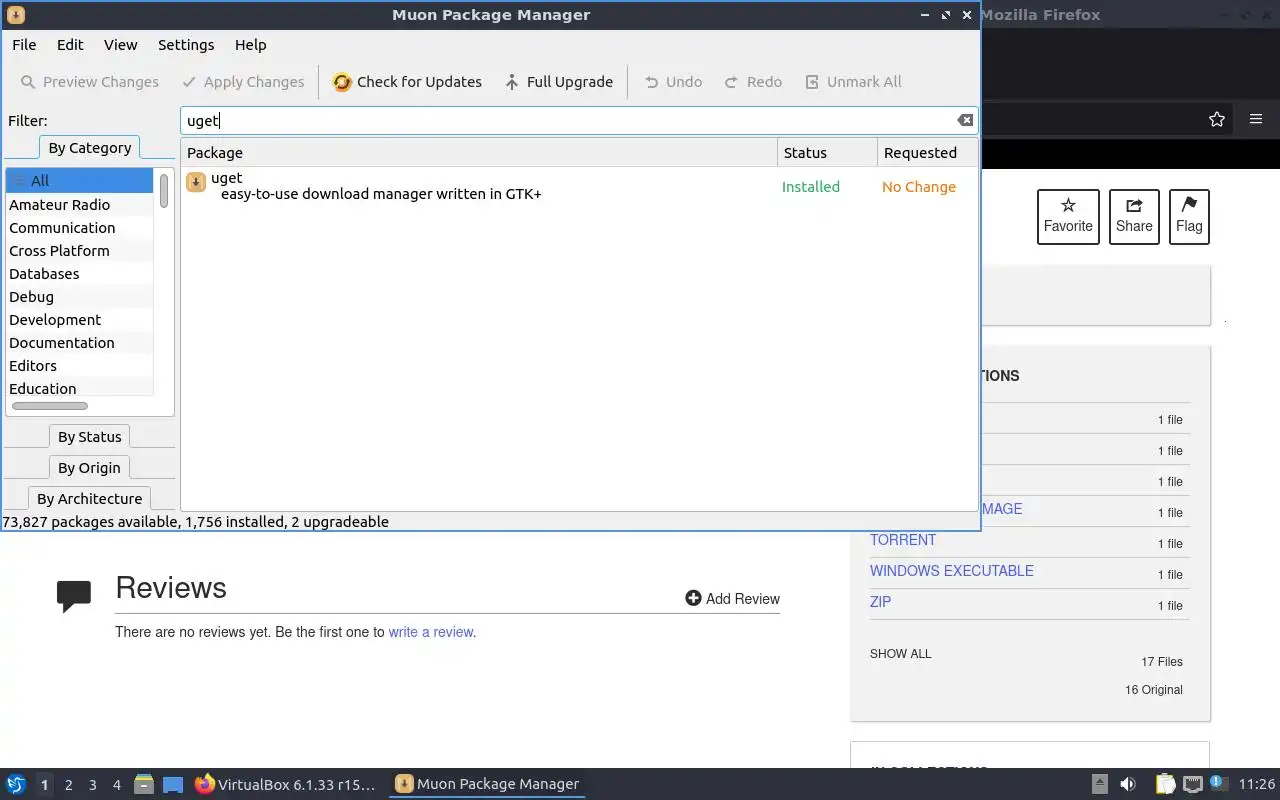Select the Documentation category
1280x800 pixels.
point(80,343)
